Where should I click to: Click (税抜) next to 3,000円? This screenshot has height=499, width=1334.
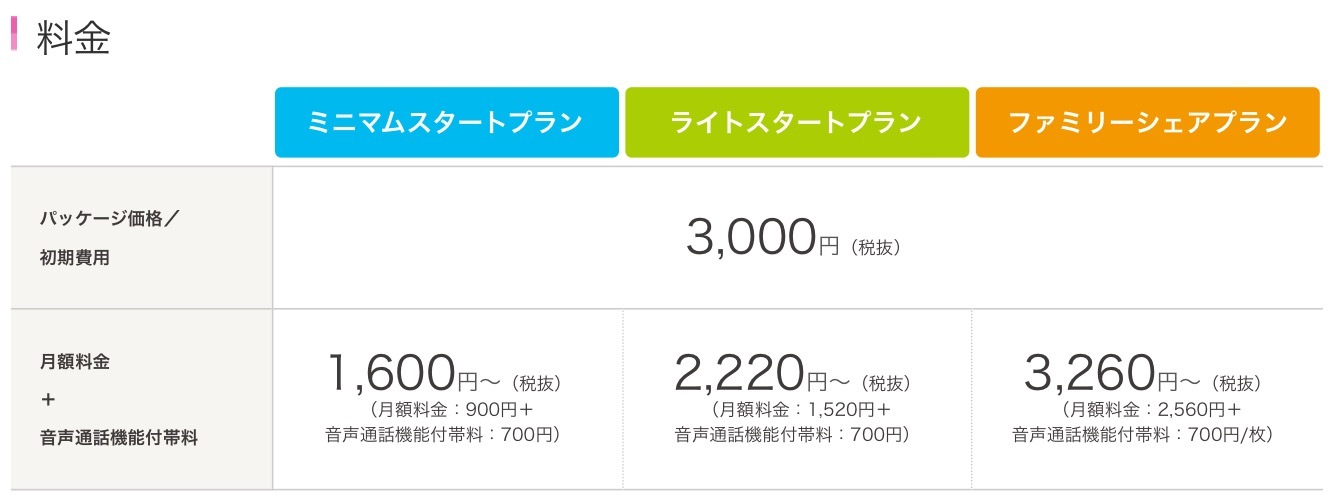876,246
